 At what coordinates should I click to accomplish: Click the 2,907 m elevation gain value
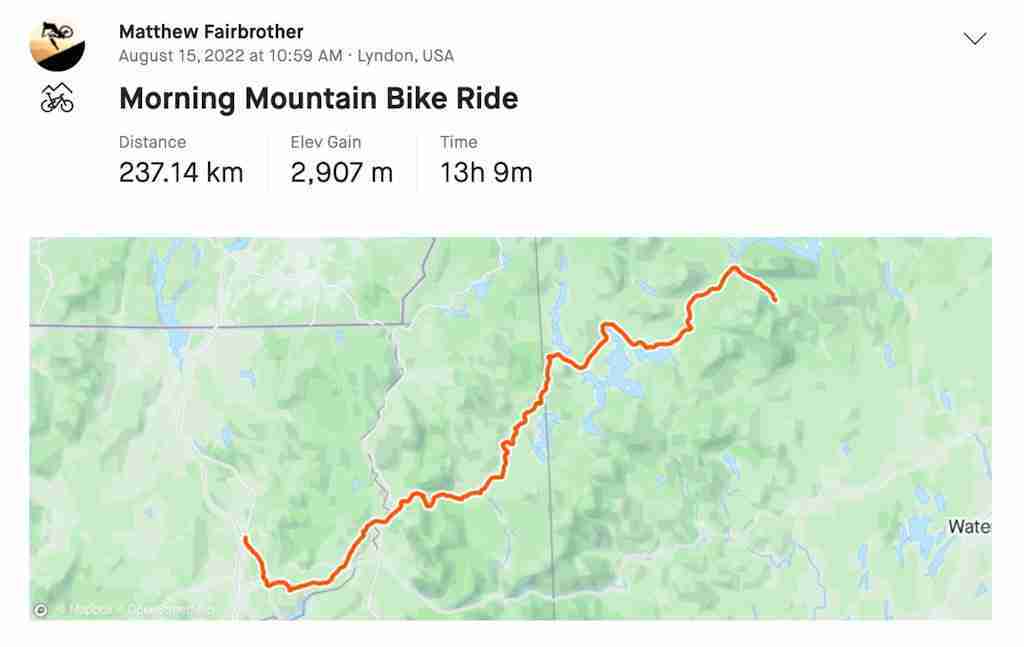342,172
